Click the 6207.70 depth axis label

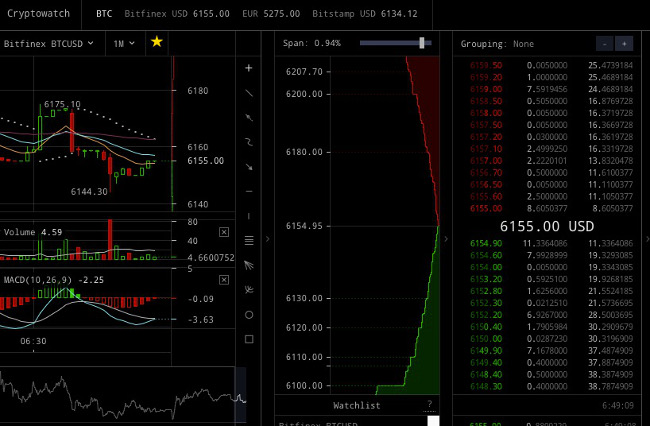click(x=304, y=72)
